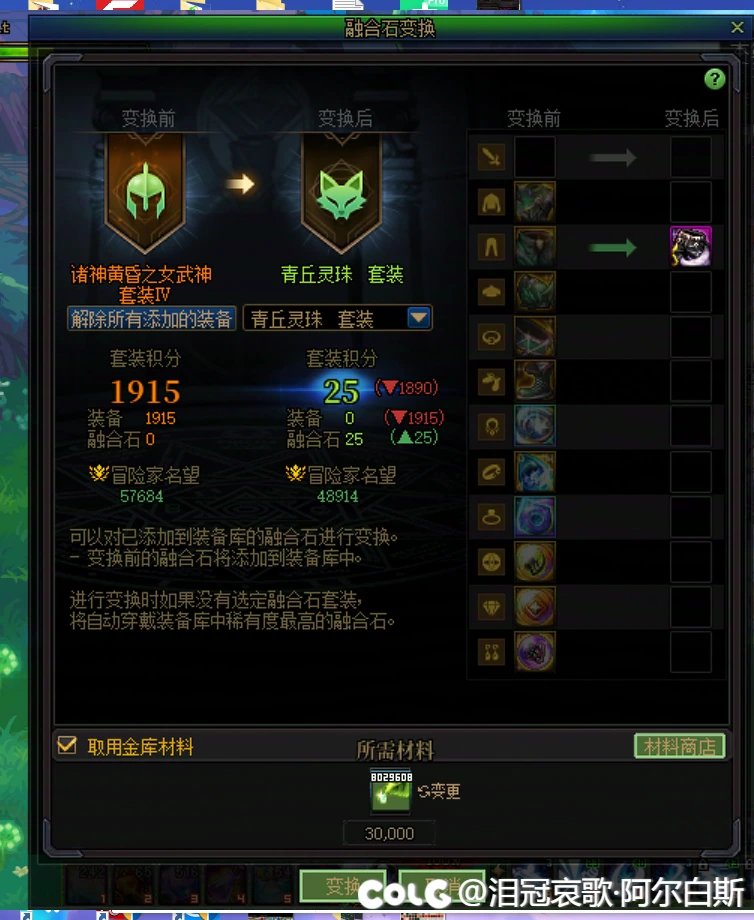Select the purple converted pants fusion stone

pyautogui.click(x=690, y=246)
